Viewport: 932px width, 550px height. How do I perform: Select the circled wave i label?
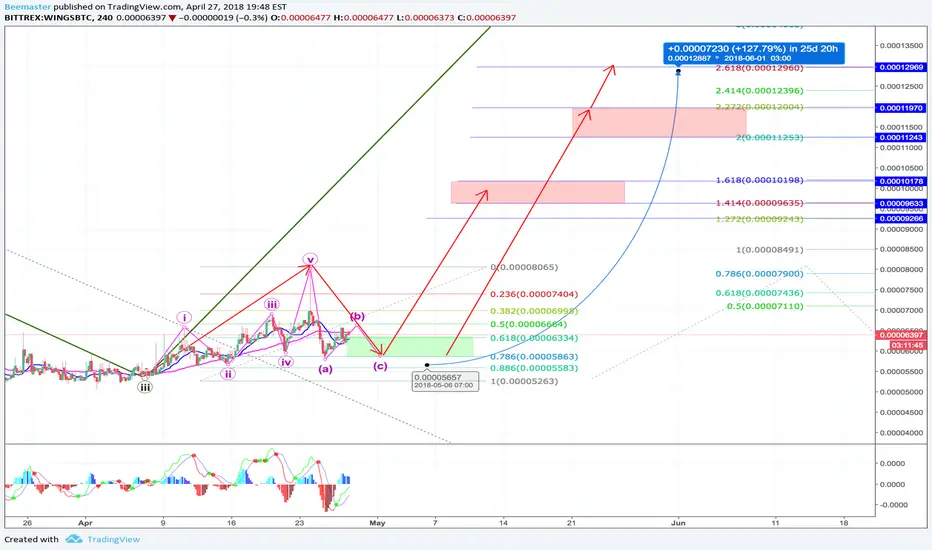coord(184,318)
